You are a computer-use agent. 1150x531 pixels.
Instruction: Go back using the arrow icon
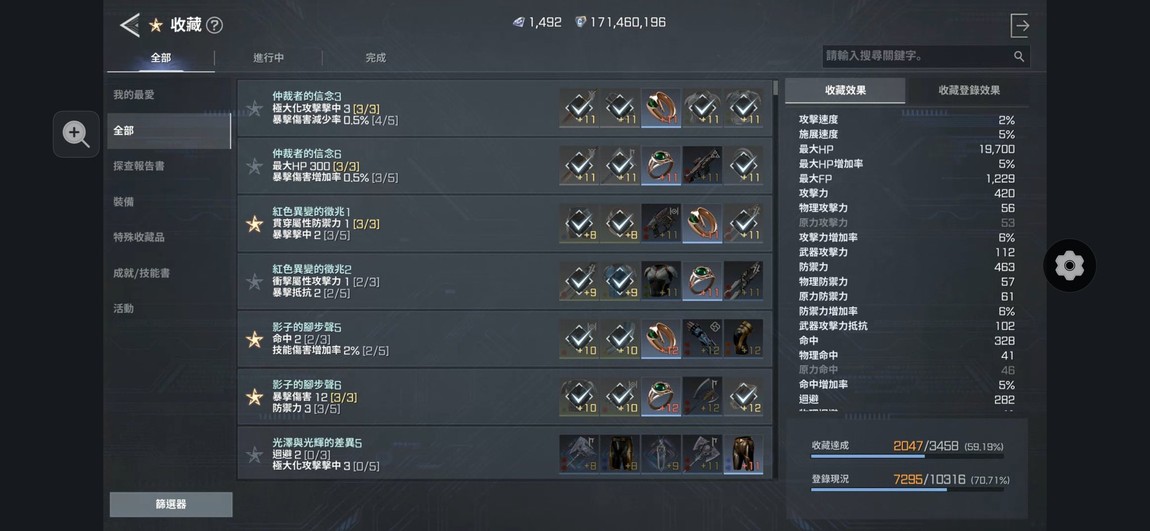(x=130, y=25)
